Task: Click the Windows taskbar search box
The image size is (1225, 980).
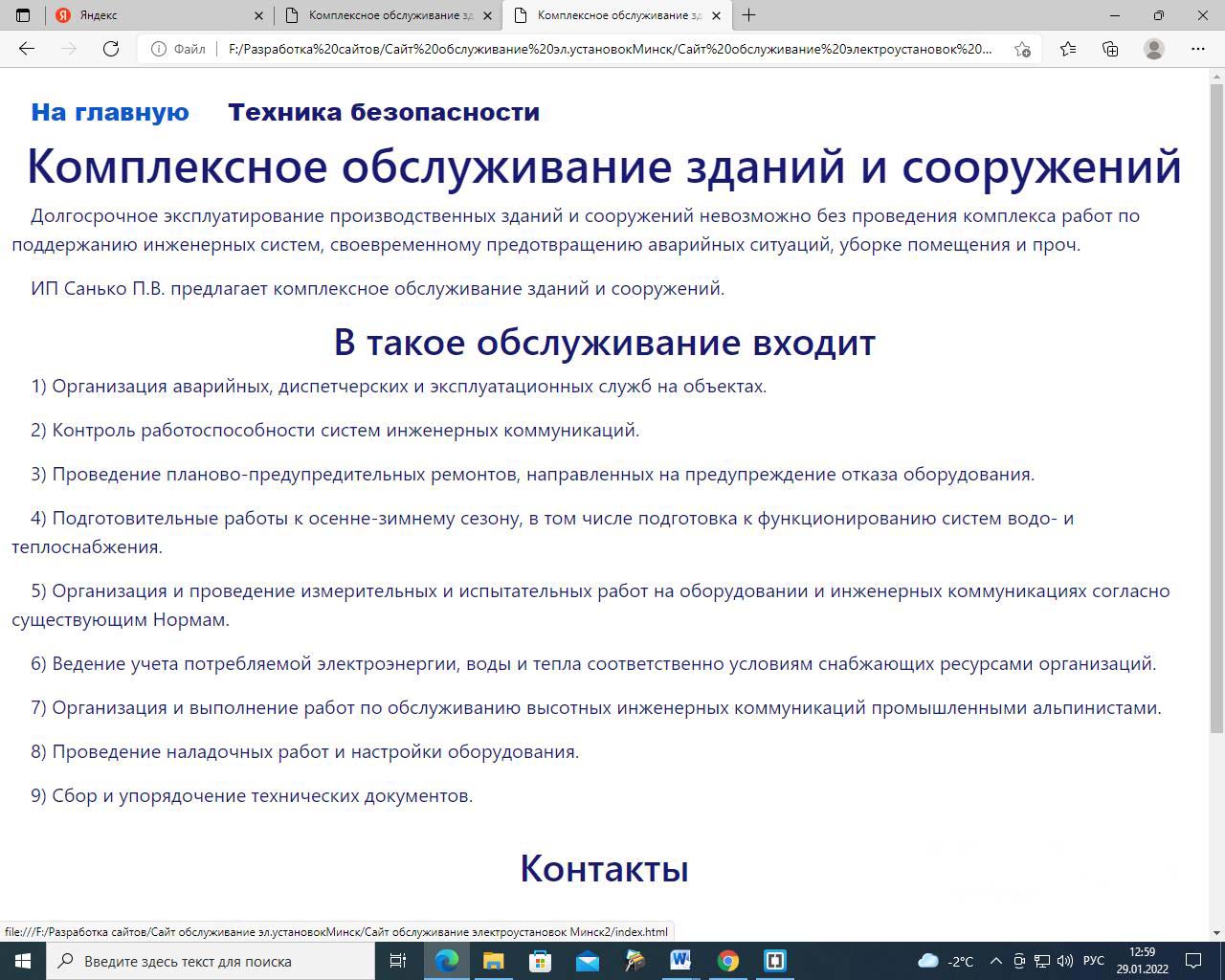Action: [x=211, y=961]
